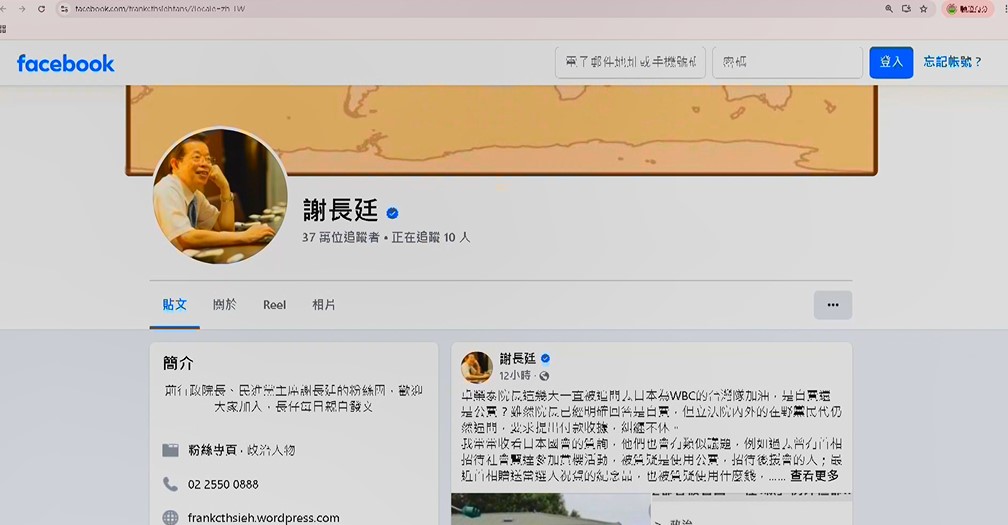This screenshot has height=525, width=1008.
Task: Click the small avatar in post header
Action: 476,367
